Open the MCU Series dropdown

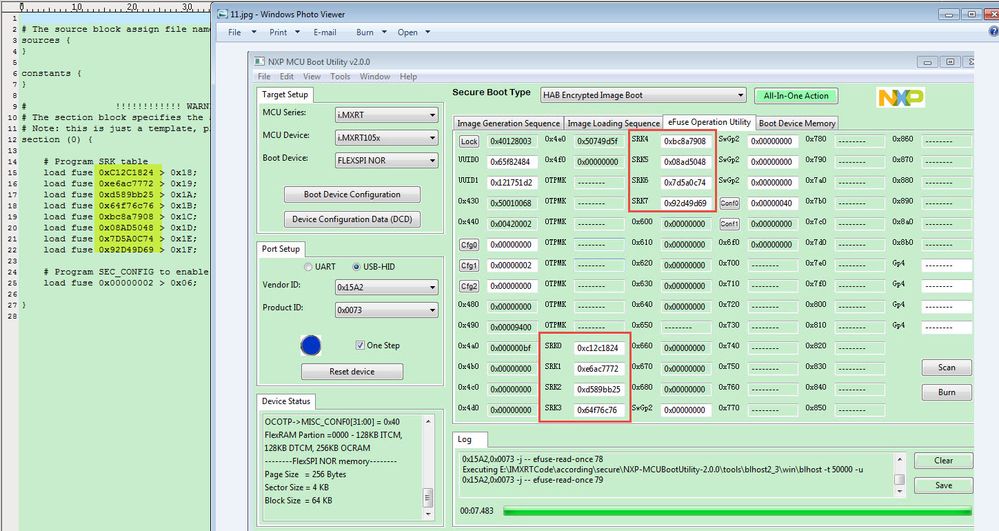[x=387, y=115]
